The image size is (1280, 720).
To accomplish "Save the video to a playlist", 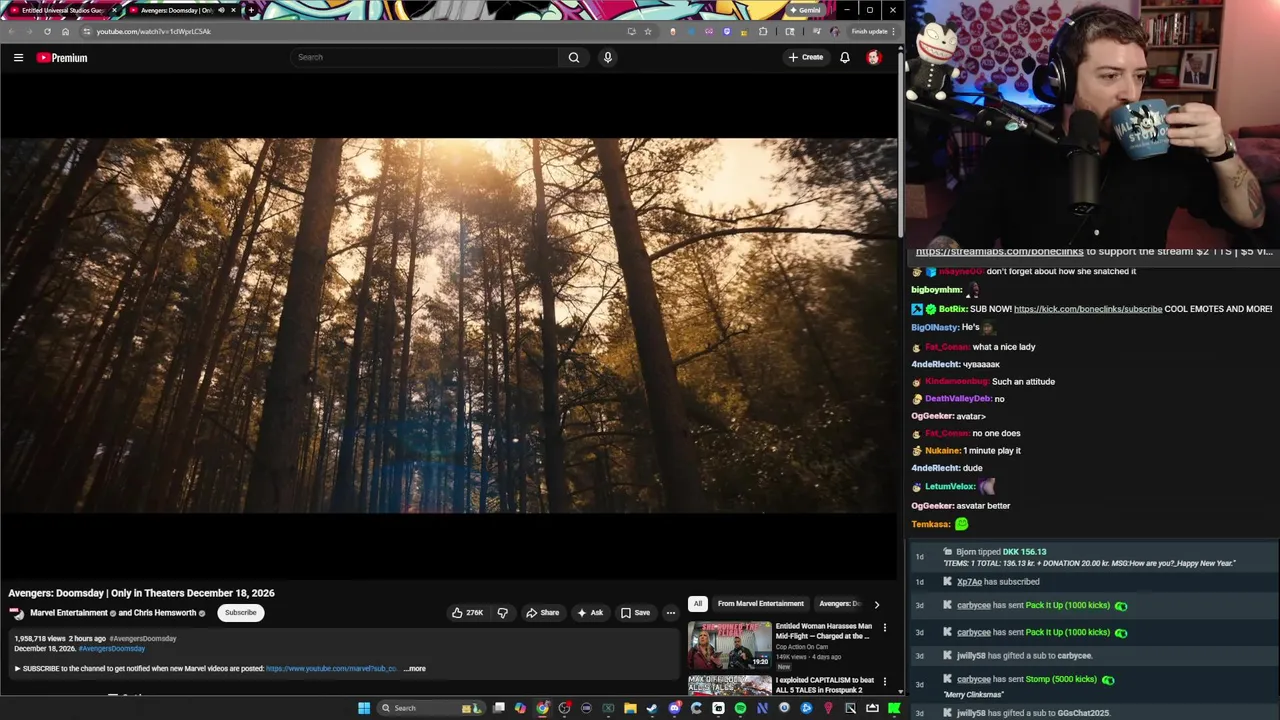I will [x=635, y=613].
